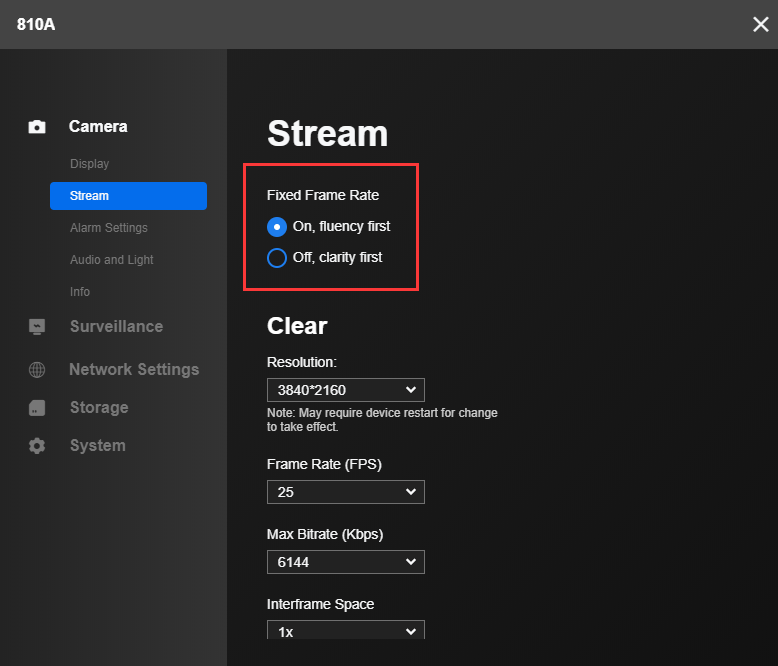Screen dimensions: 778x666
Task: Open Audio and Light settings
Action: pos(112,260)
